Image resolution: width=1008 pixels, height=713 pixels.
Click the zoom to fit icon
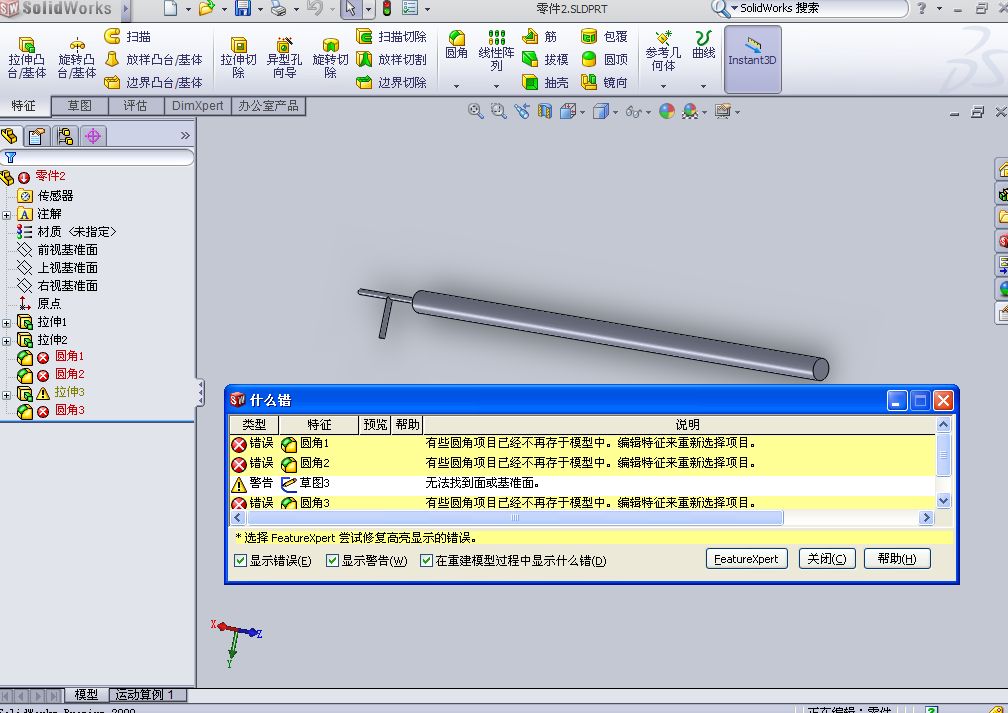click(x=475, y=111)
